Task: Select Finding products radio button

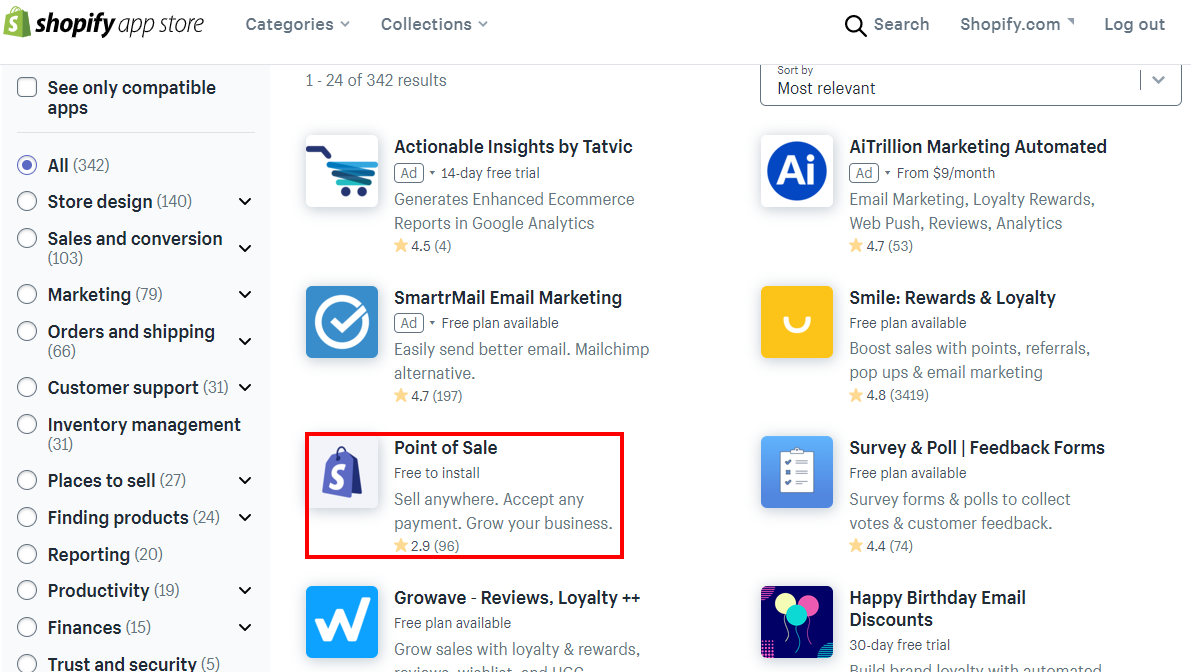Action: click(27, 517)
